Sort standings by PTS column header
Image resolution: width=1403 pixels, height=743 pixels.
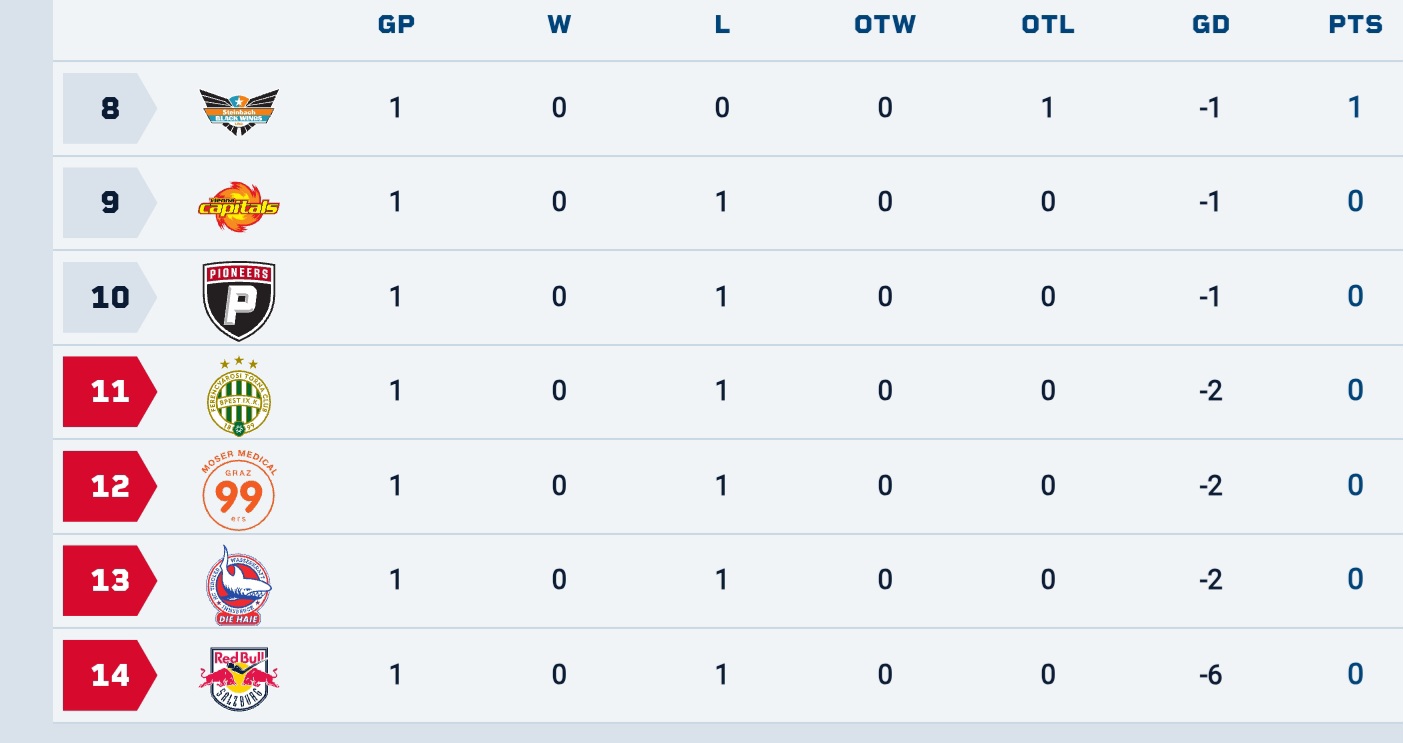click(x=1355, y=26)
